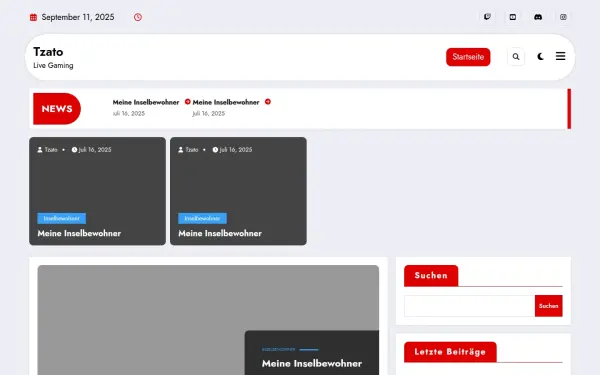Image resolution: width=600 pixels, height=375 pixels.
Task: Click the red arrow after the right ticker headline
Action: [268, 102]
